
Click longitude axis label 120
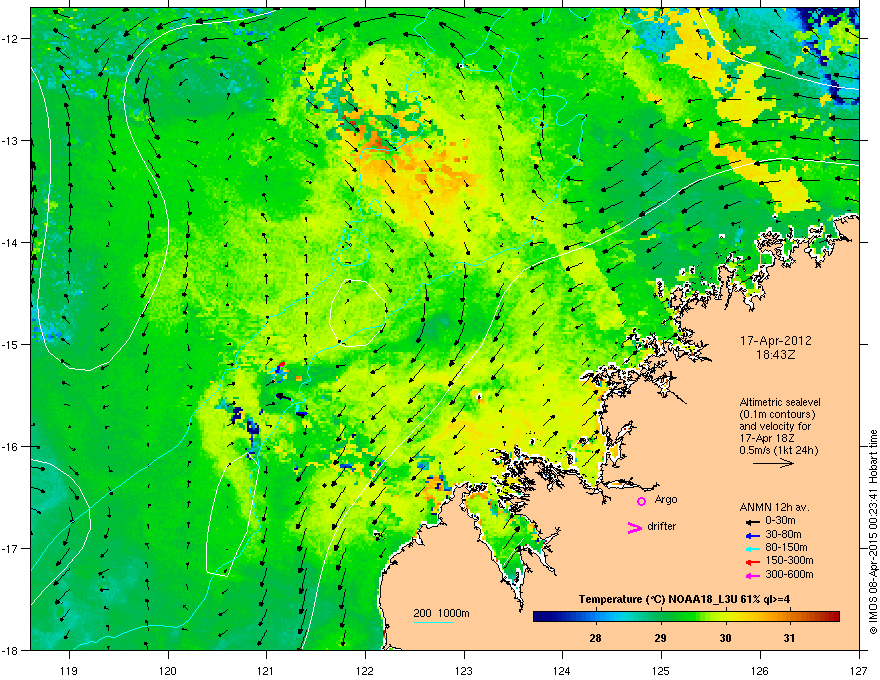click(x=168, y=670)
